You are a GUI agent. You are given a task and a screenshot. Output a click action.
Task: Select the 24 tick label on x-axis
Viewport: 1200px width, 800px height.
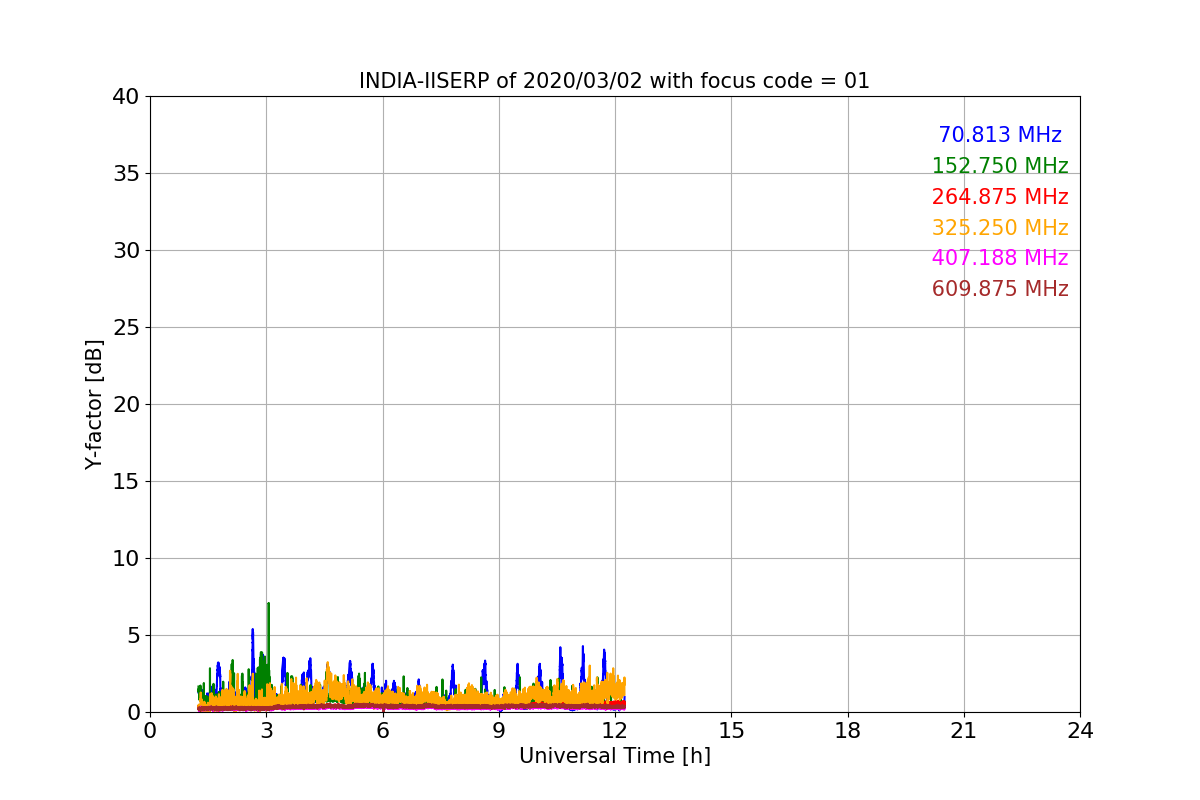tap(1079, 731)
